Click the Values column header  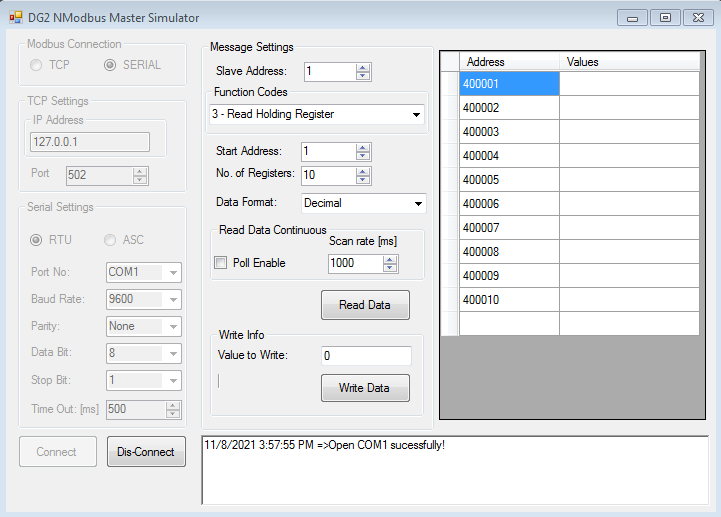[x=629, y=62]
